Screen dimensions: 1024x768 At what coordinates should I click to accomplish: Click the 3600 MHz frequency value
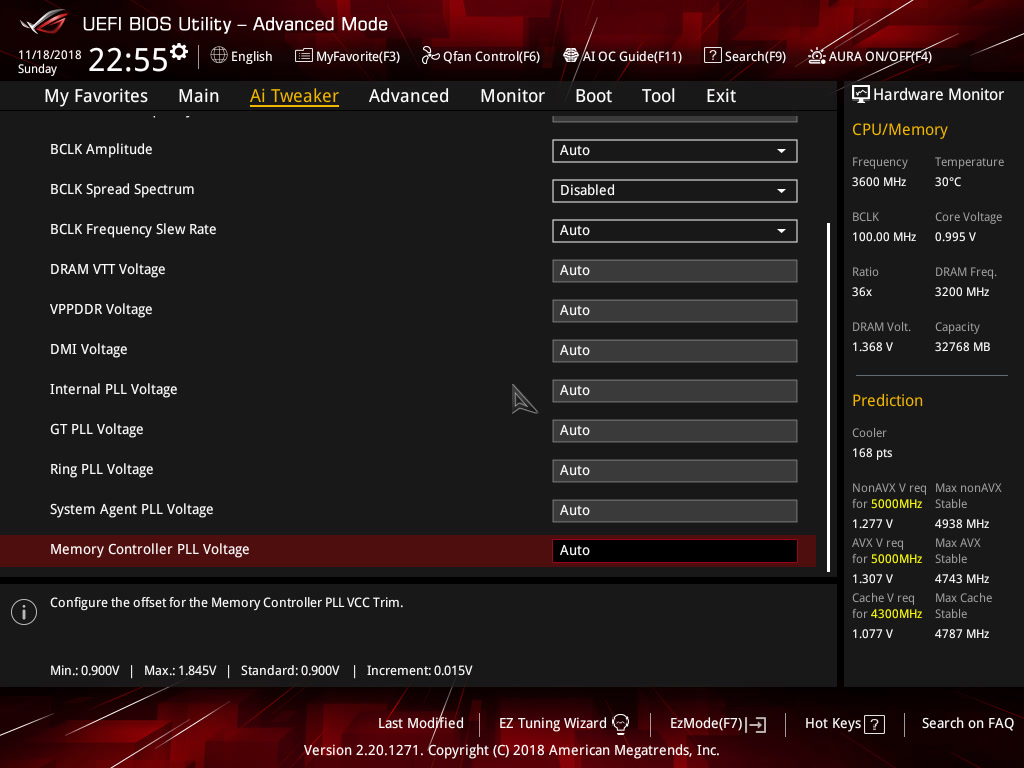point(878,182)
